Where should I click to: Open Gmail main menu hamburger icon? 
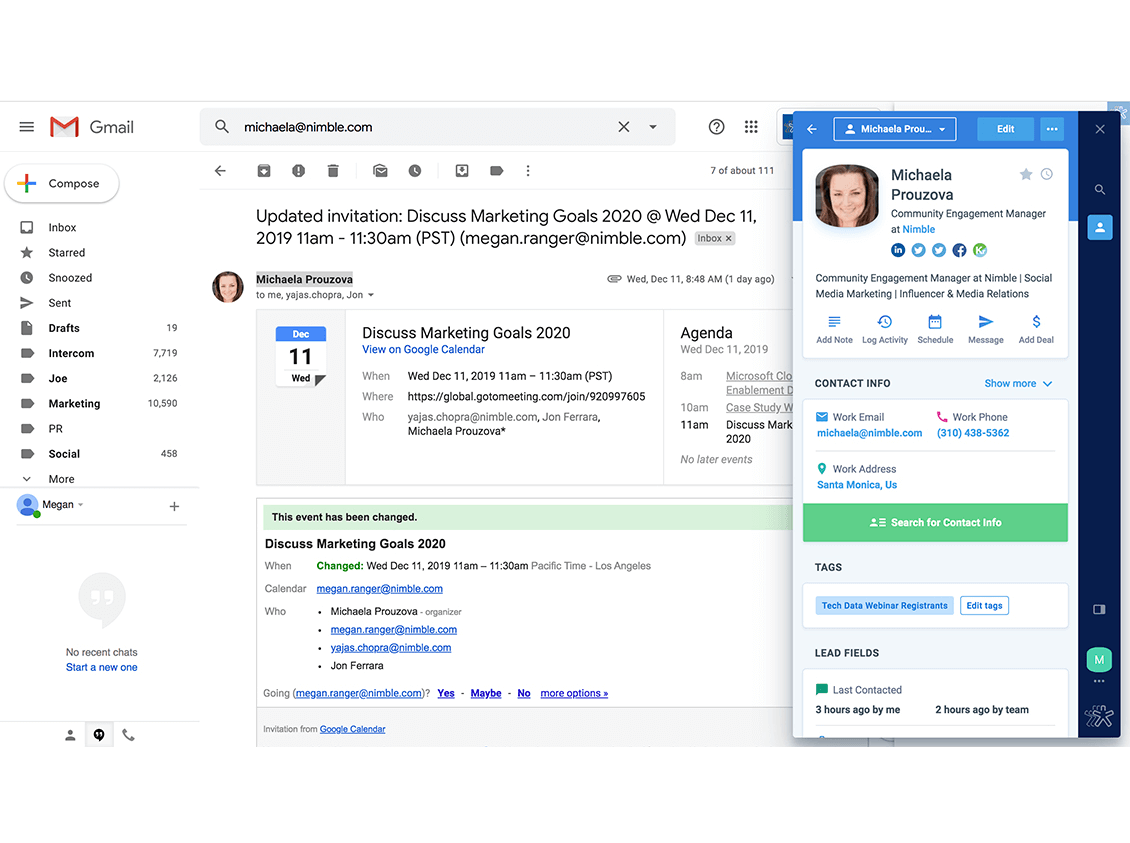pyautogui.click(x=27, y=127)
